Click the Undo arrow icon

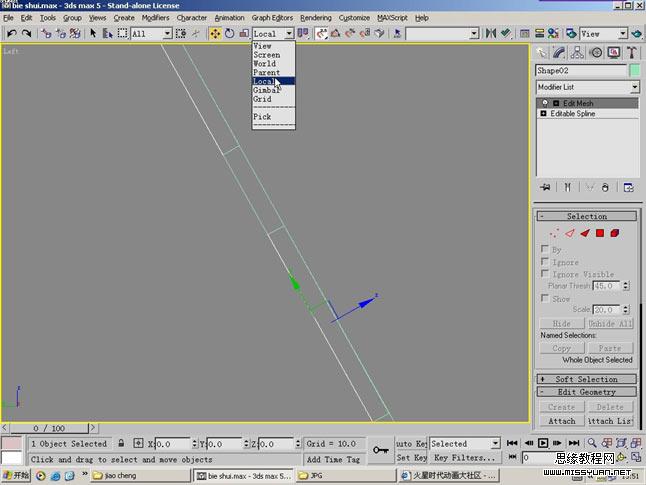[12, 33]
